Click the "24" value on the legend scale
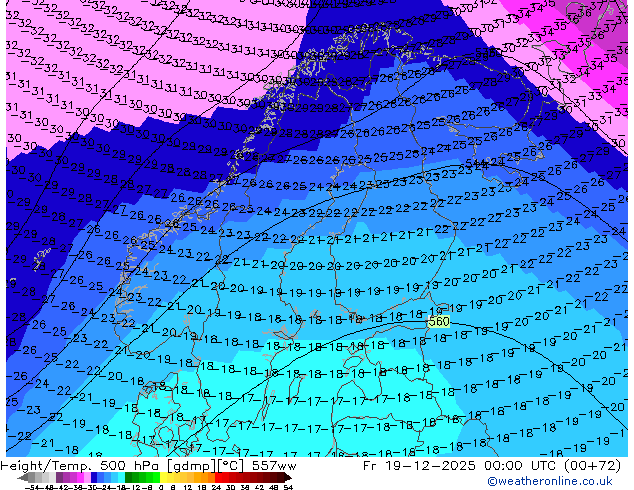Viewport: 634px width, 490px height. coord(216,487)
